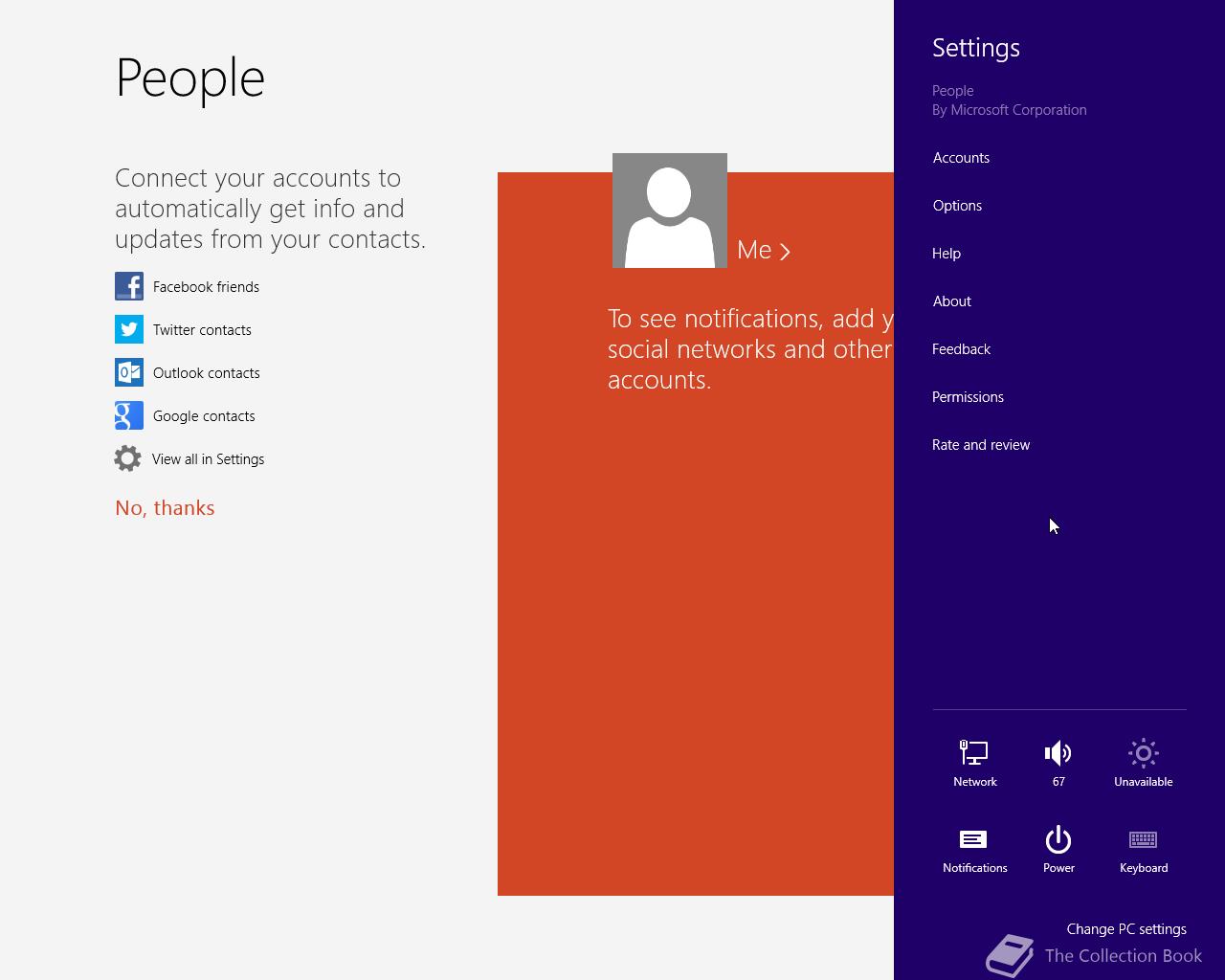Open About in Settings pane
This screenshot has height=980, width=1225.
(x=951, y=301)
